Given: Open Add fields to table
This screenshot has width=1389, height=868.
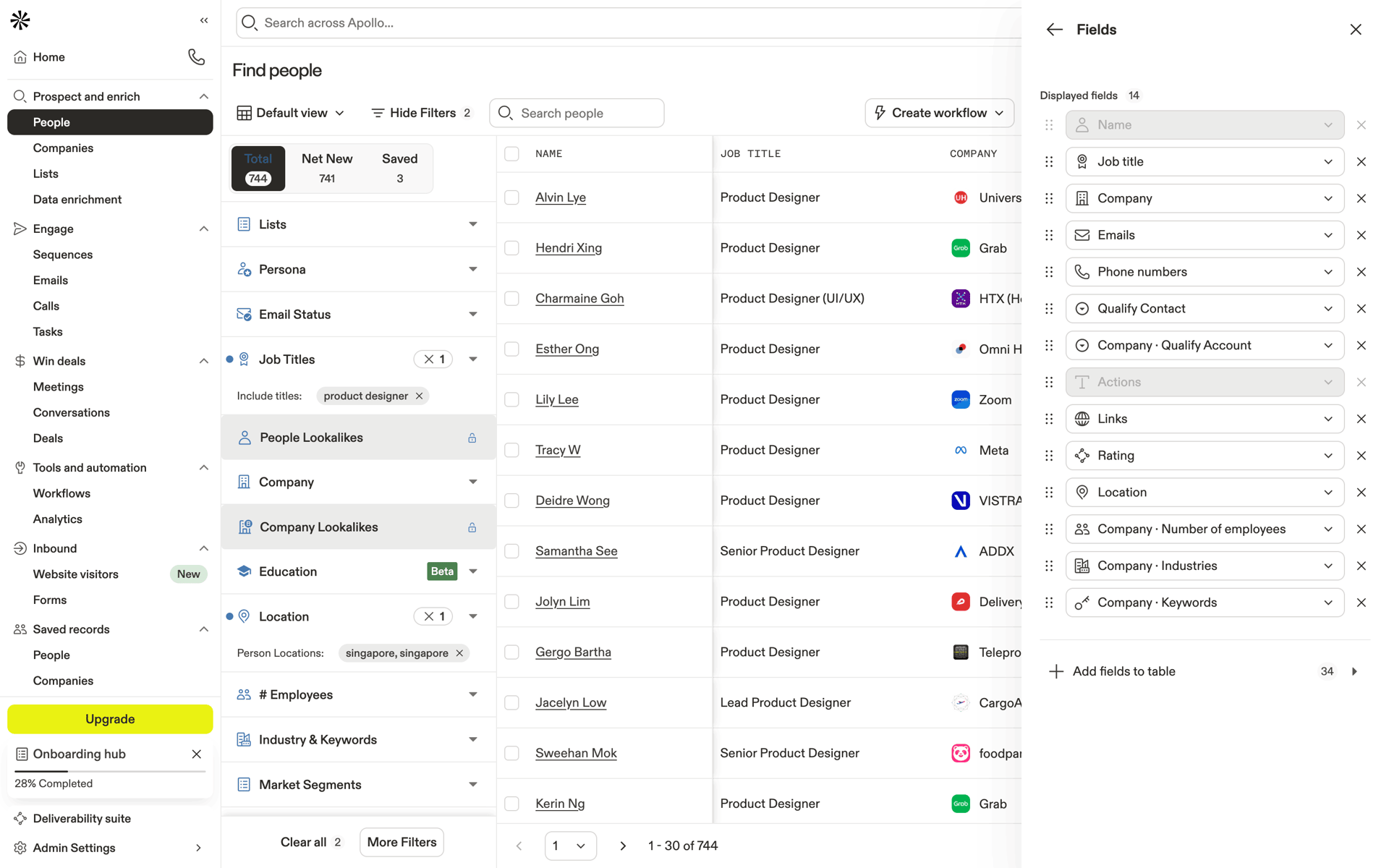Looking at the screenshot, I should [x=1205, y=671].
